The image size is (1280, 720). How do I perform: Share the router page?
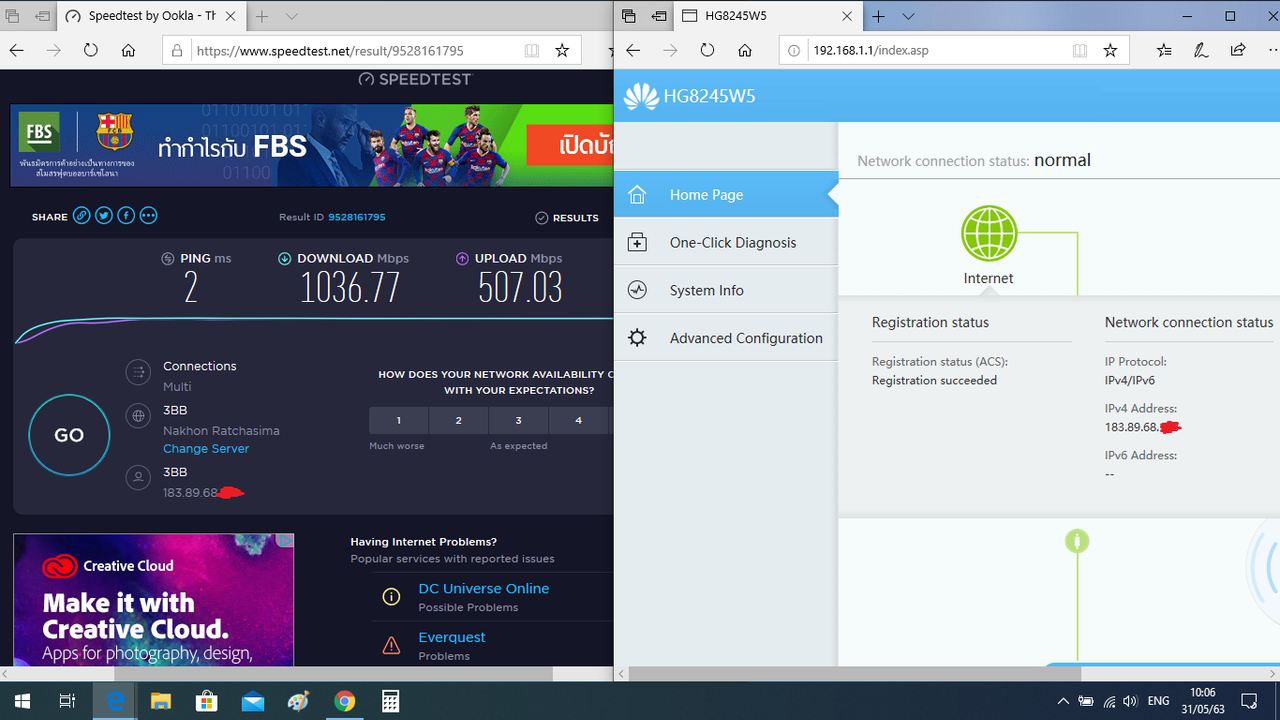(x=1238, y=50)
